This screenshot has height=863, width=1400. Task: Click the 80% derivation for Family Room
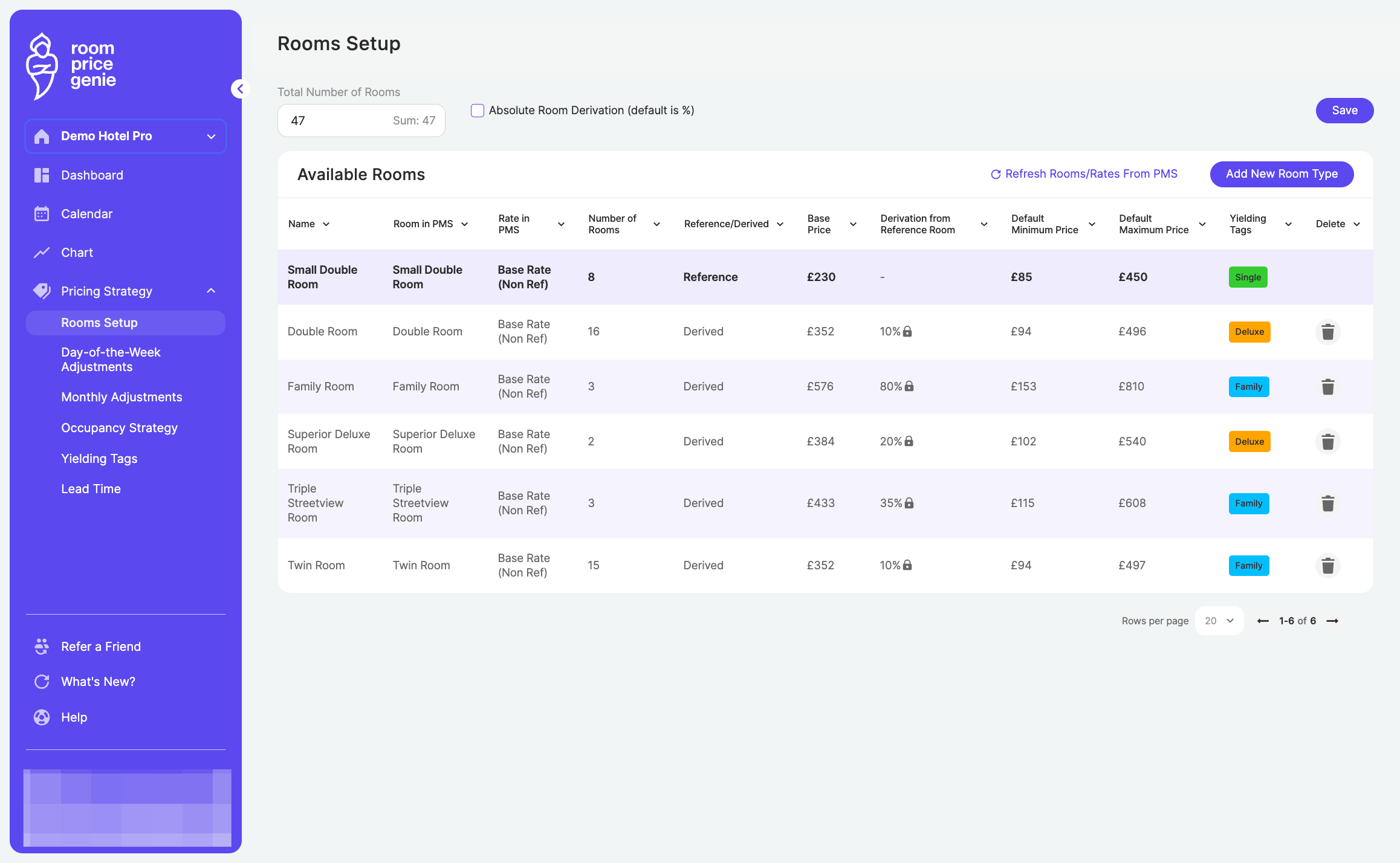pyautogui.click(x=896, y=387)
